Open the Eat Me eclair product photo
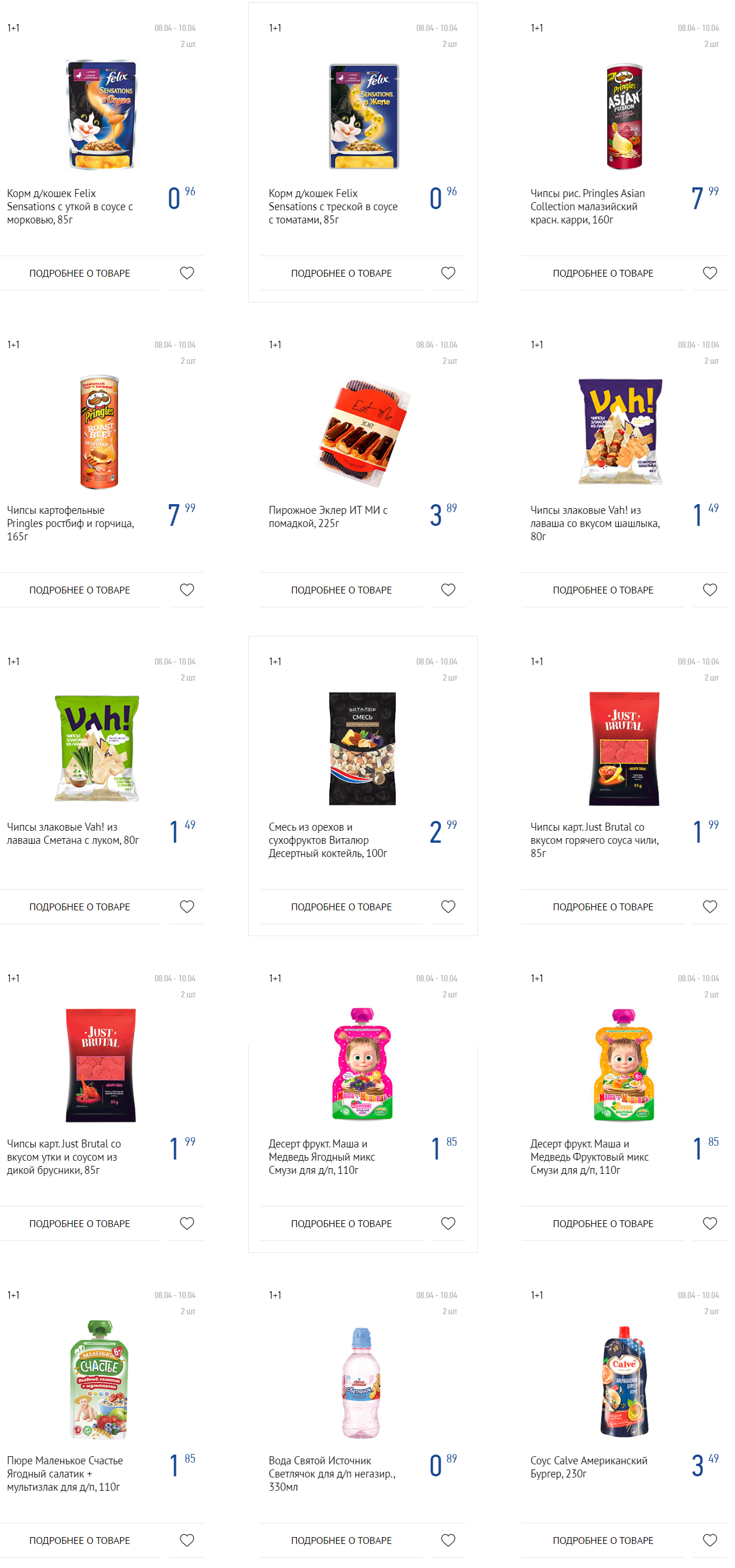The height and width of the screenshot is (1568, 735). pyautogui.click(x=364, y=433)
